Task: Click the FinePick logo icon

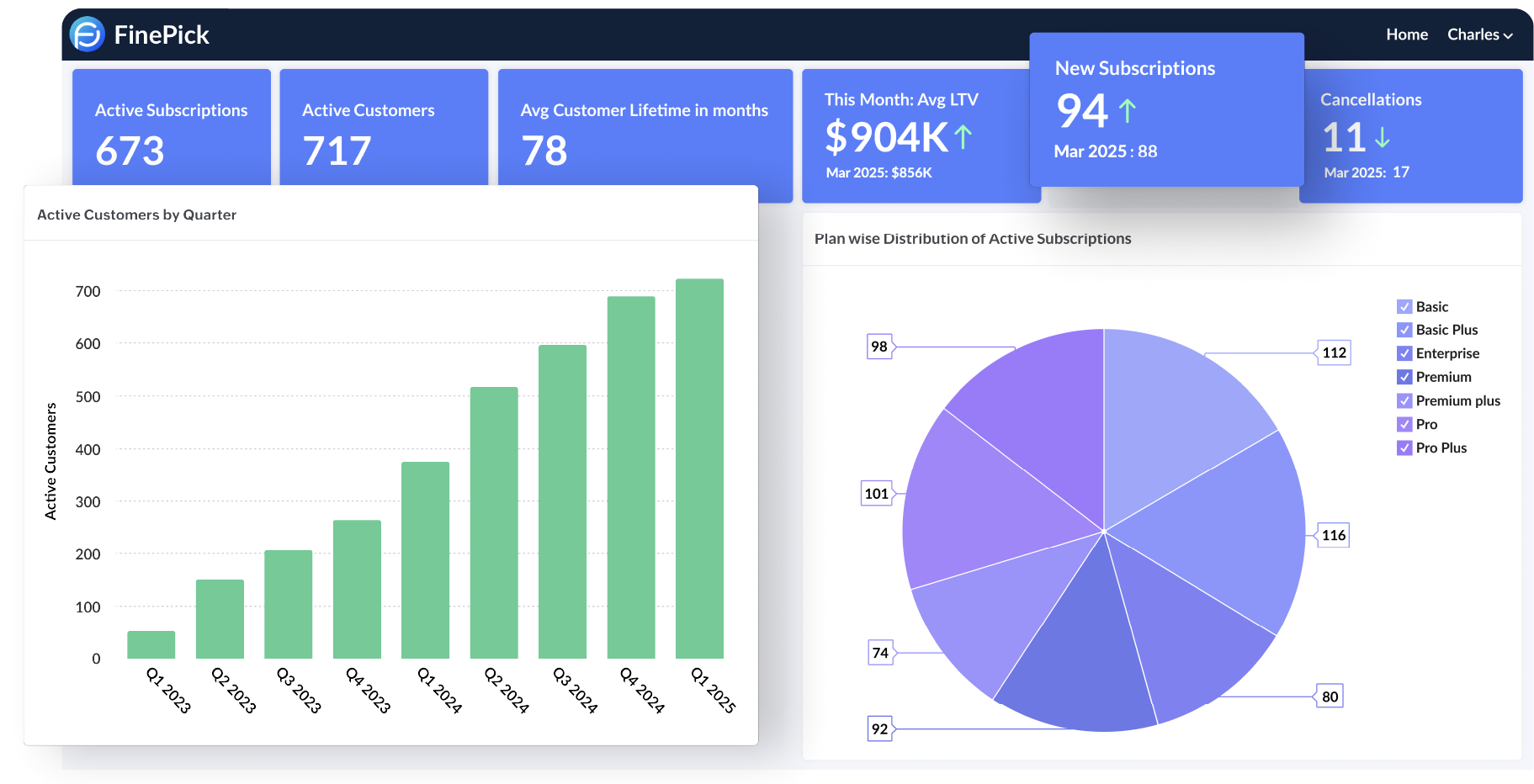Action: tap(88, 34)
